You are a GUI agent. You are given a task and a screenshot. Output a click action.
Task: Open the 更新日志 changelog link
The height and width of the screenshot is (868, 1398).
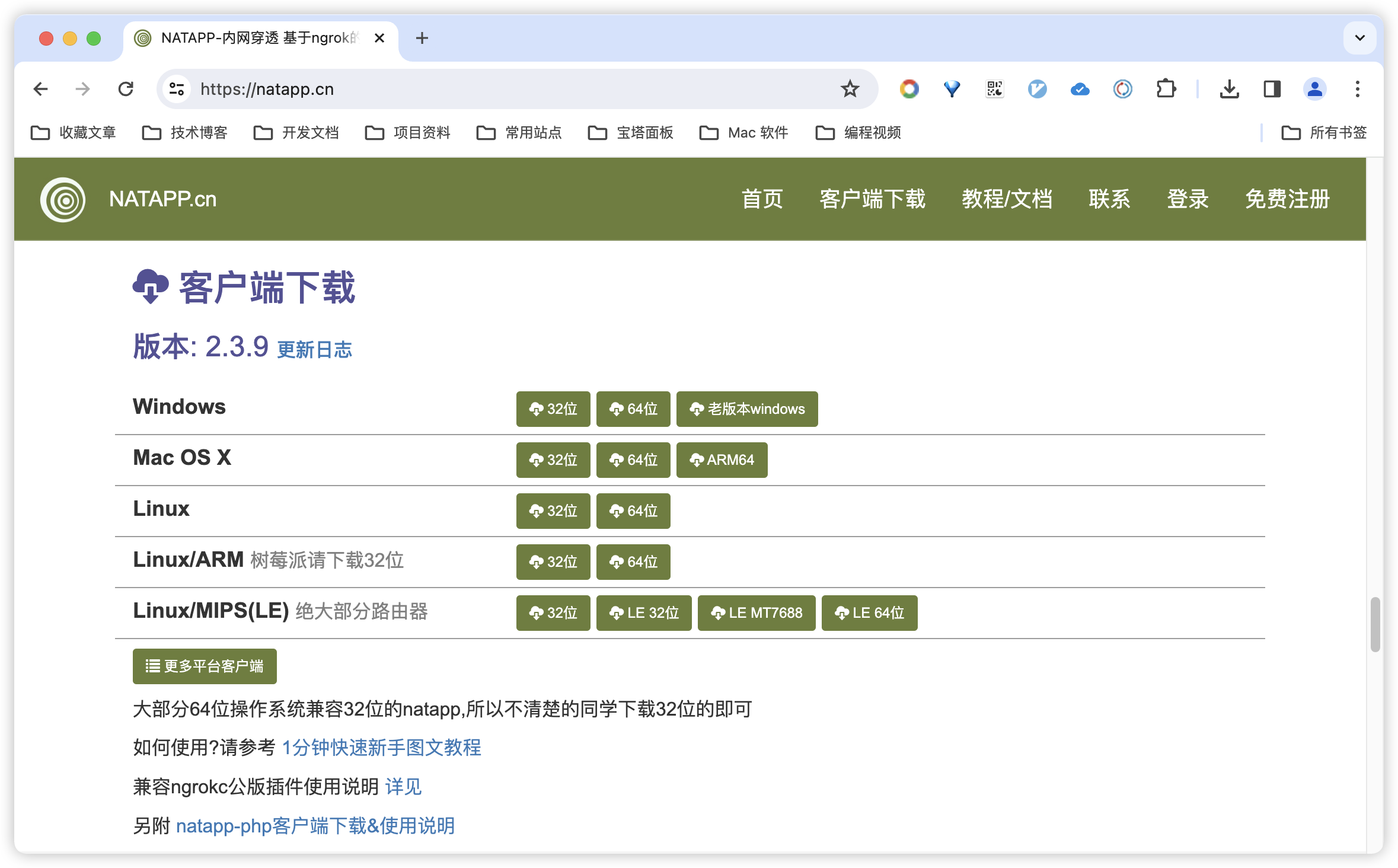point(315,350)
